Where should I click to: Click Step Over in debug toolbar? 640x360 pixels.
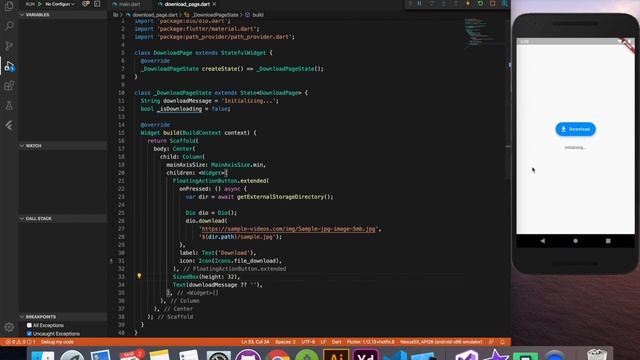(x=431, y=4)
